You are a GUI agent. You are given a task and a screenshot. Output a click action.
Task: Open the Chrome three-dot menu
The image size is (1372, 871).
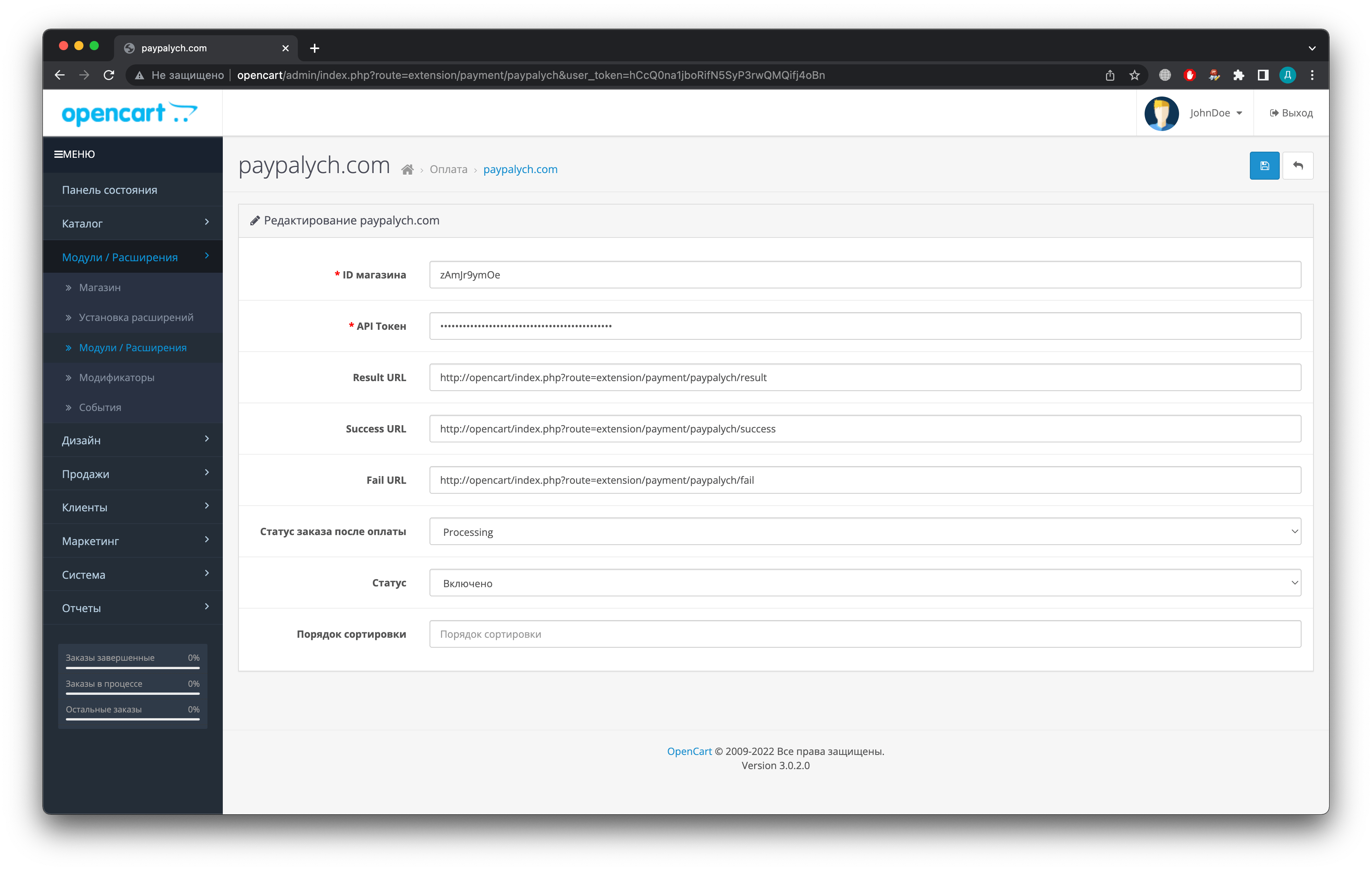click(1312, 75)
